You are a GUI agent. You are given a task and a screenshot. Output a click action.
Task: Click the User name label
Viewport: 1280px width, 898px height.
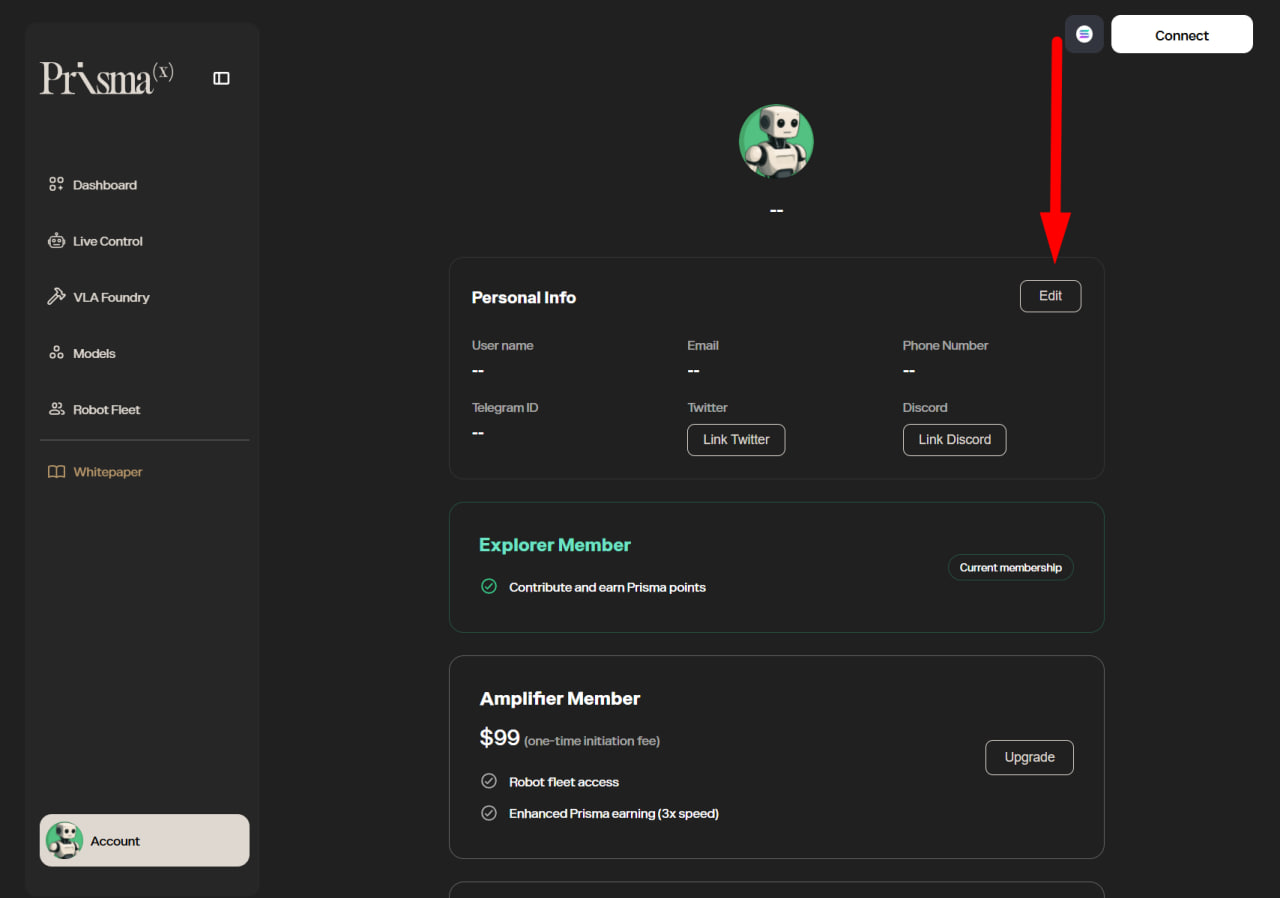point(503,345)
